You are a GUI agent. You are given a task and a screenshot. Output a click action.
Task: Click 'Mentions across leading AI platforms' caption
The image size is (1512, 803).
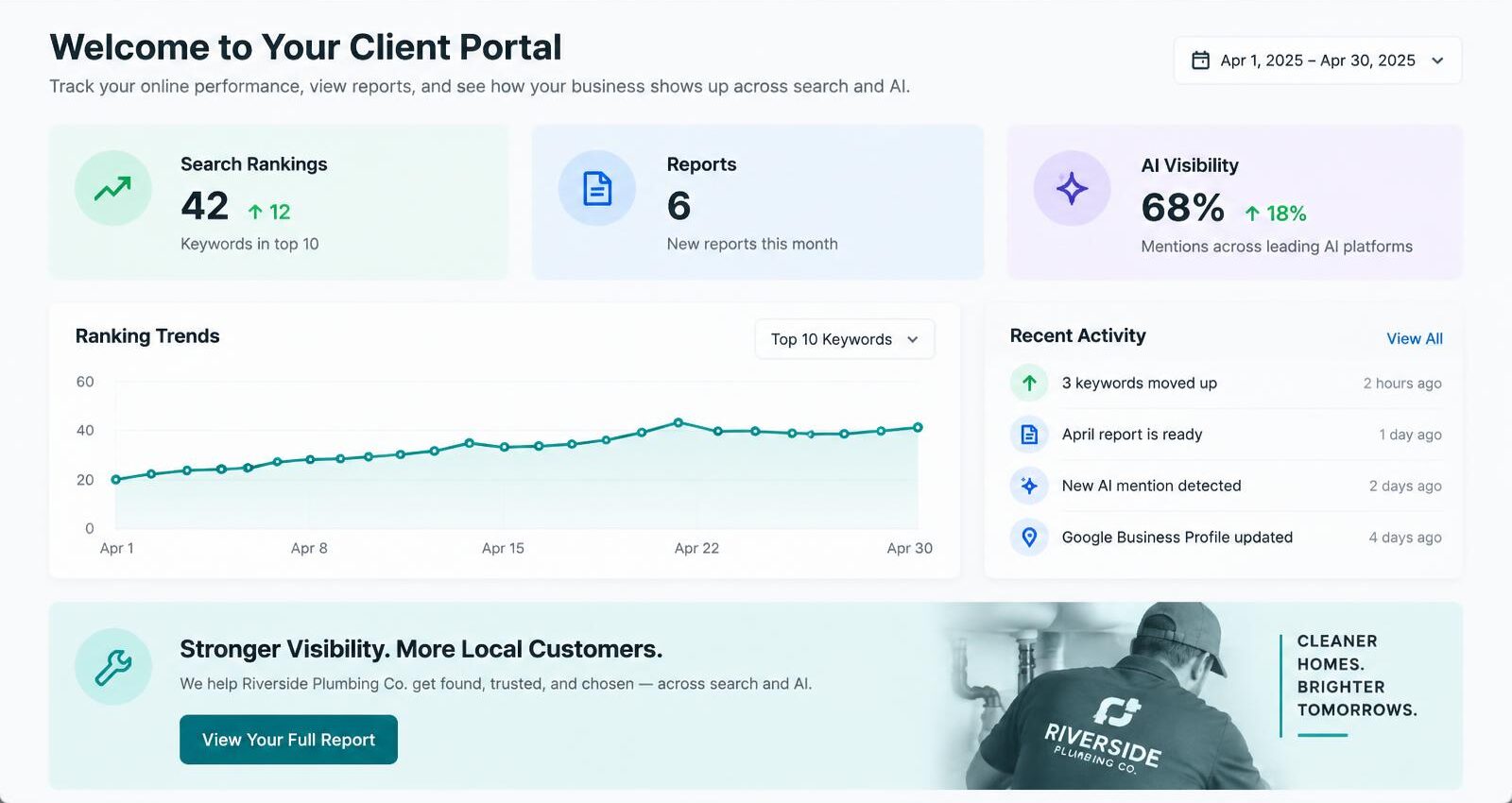1277,247
